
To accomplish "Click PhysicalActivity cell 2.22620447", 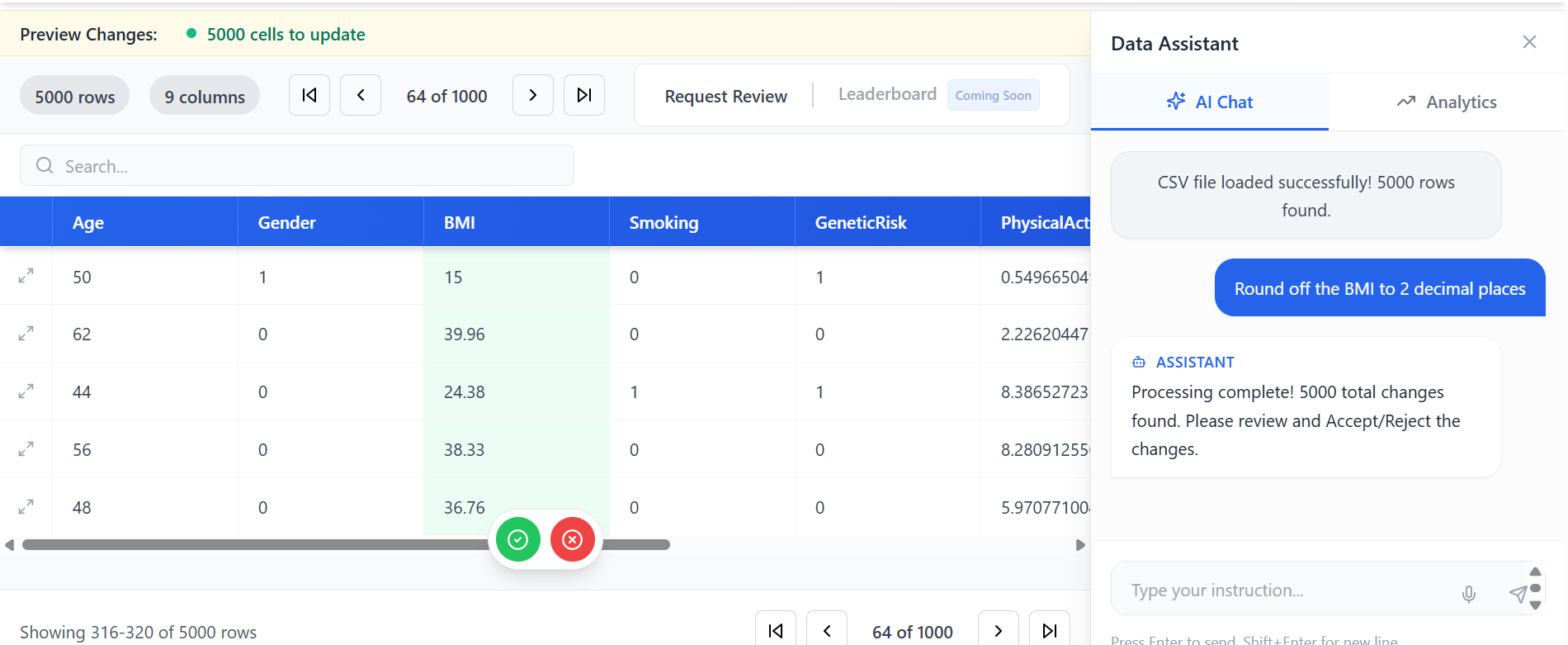I will (x=1036, y=334).
